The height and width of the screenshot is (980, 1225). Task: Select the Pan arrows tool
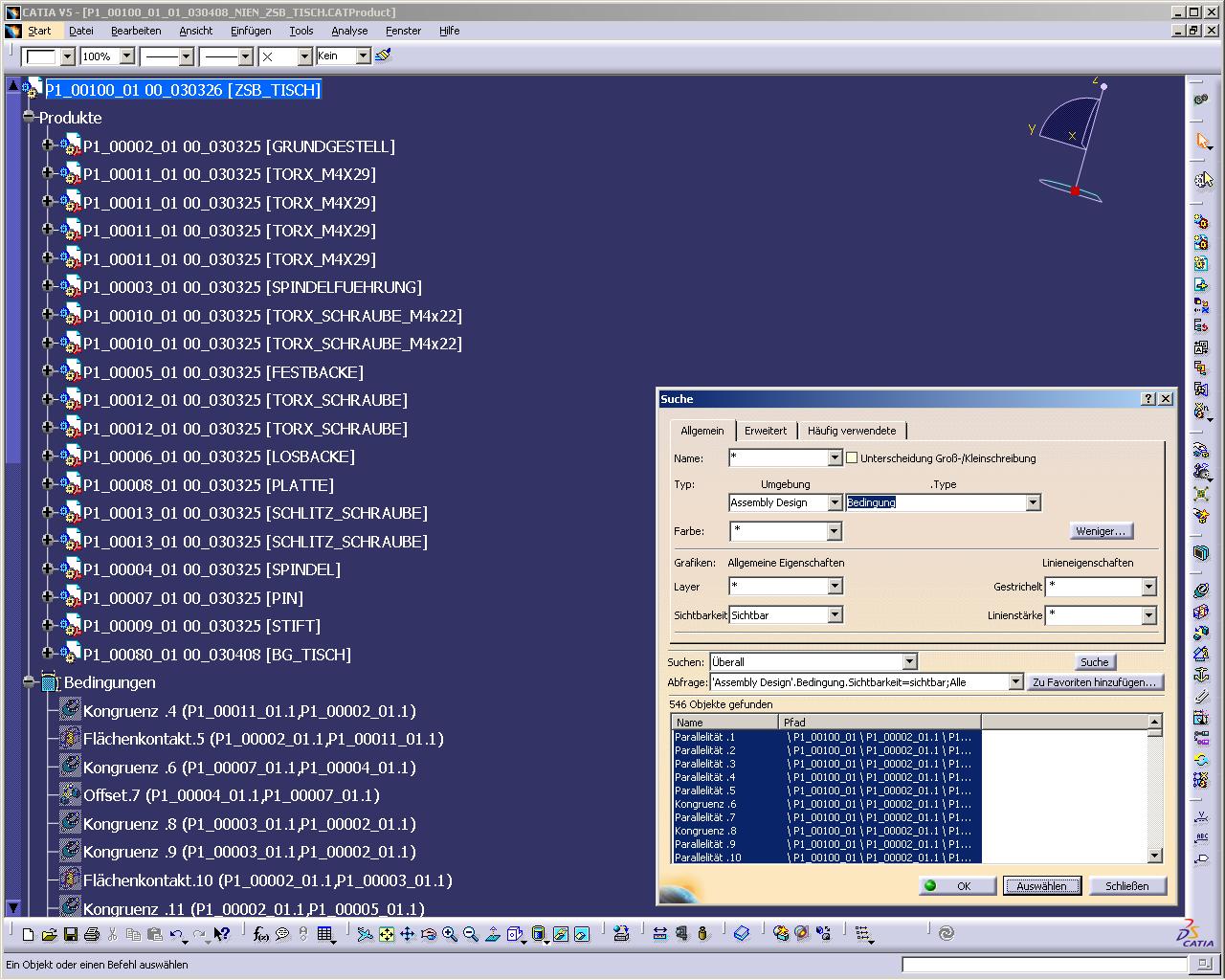point(408,934)
